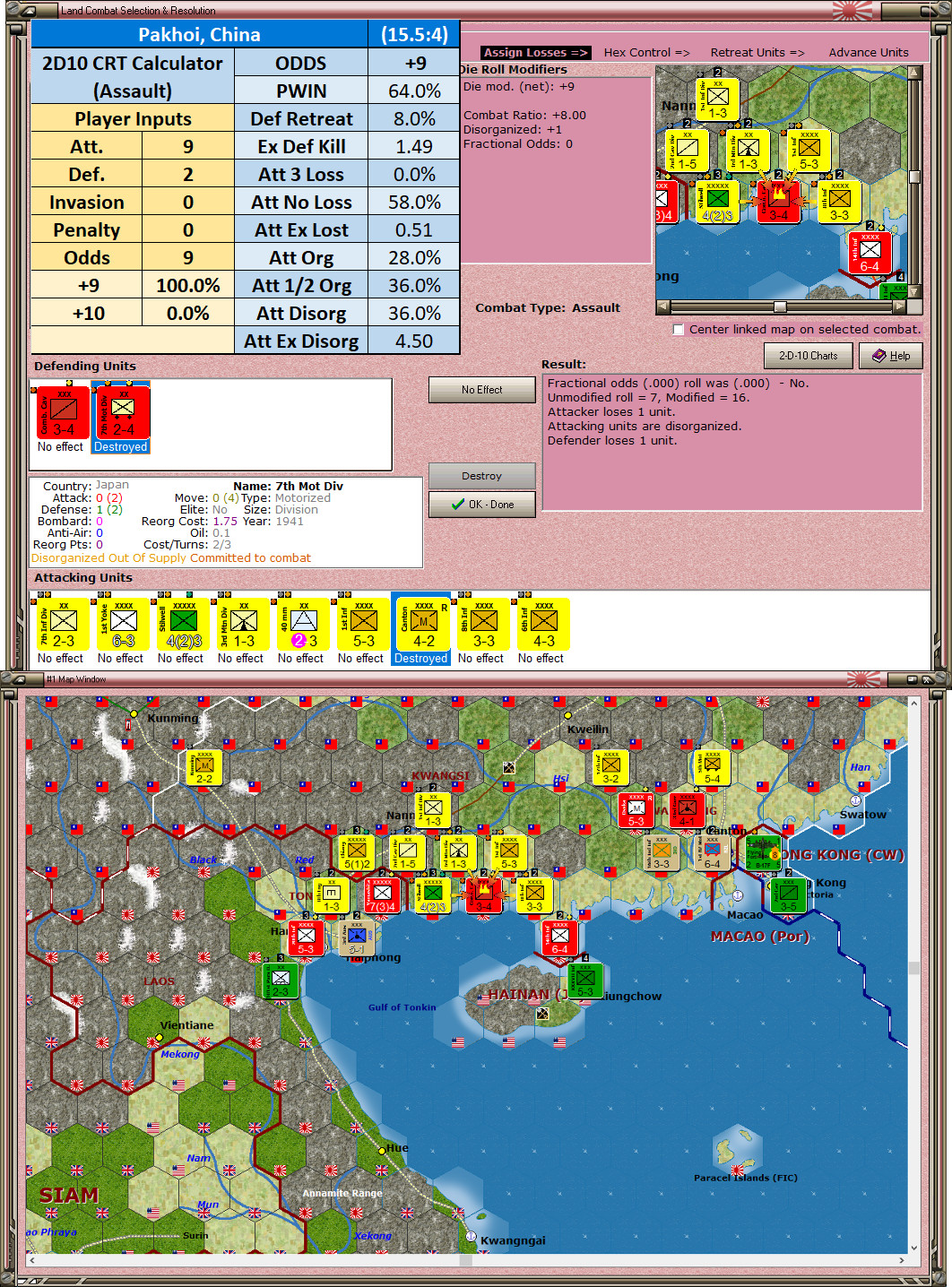
Task: Click the Kweilin city label on map
Action: click(x=588, y=730)
